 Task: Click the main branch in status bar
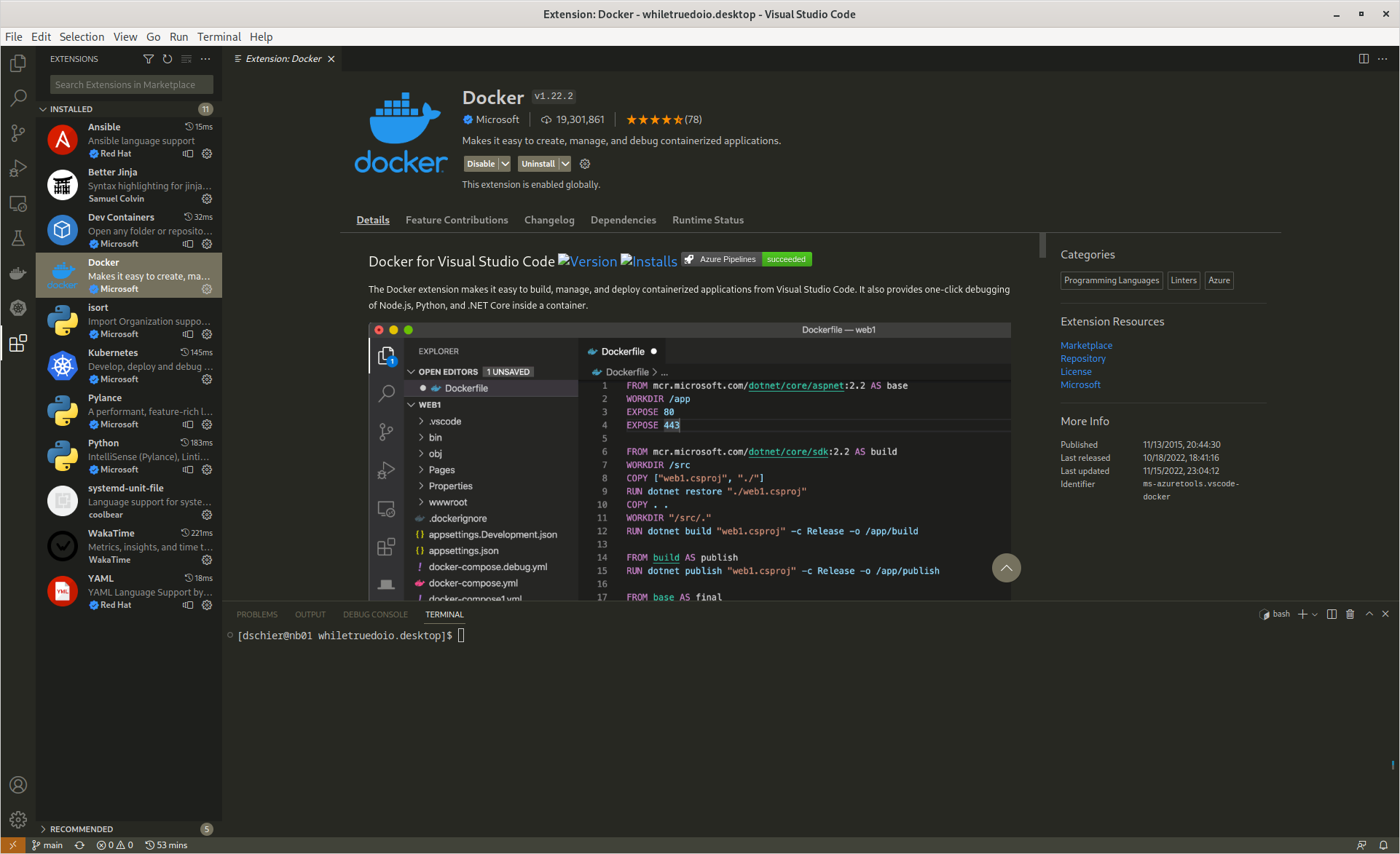click(48, 845)
